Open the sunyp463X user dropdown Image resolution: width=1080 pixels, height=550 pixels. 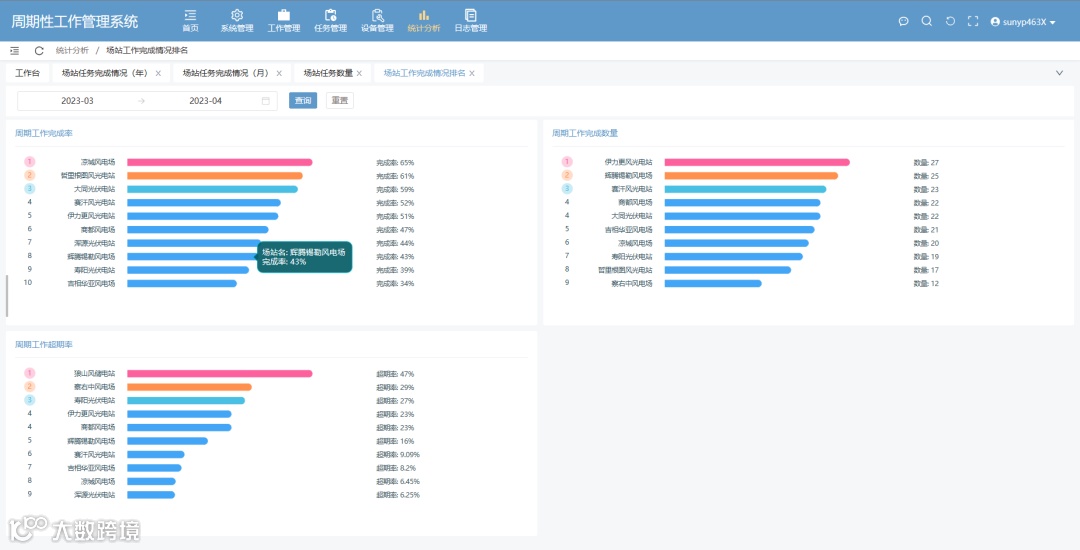(1023, 22)
